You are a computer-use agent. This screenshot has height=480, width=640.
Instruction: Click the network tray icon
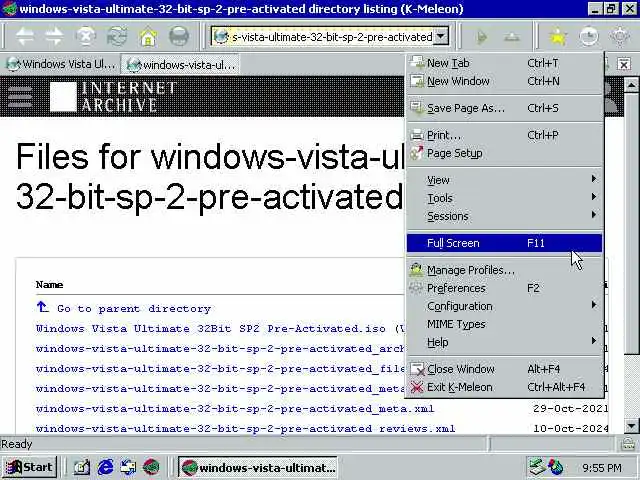coord(536,467)
